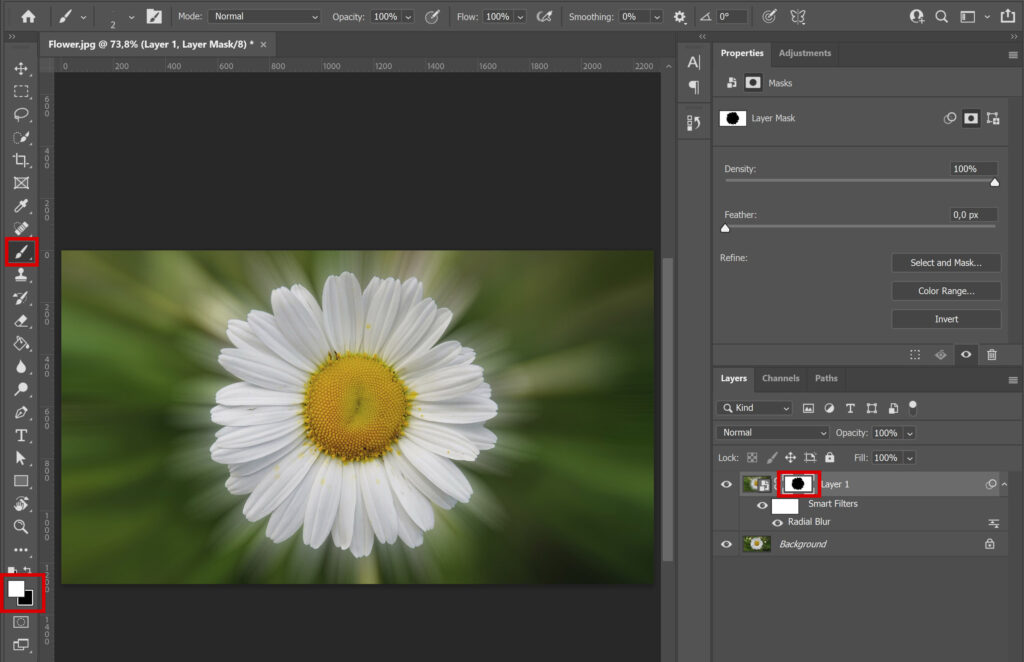Delete mask with trash icon
The width and height of the screenshot is (1024, 662).
[992, 355]
